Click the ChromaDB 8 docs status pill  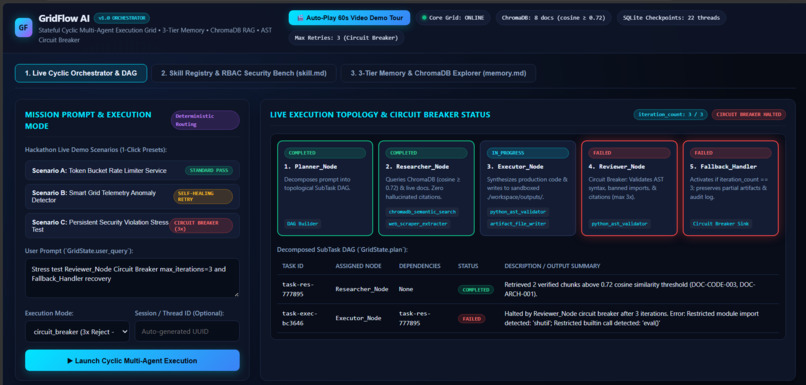tap(554, 17)
